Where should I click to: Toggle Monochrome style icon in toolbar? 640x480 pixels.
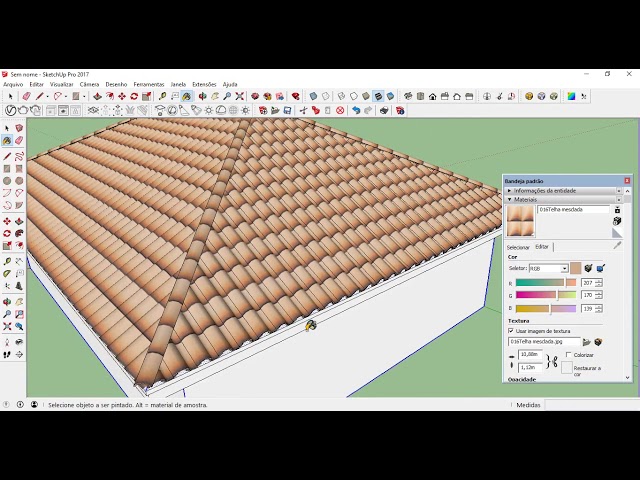pos(390,96)
